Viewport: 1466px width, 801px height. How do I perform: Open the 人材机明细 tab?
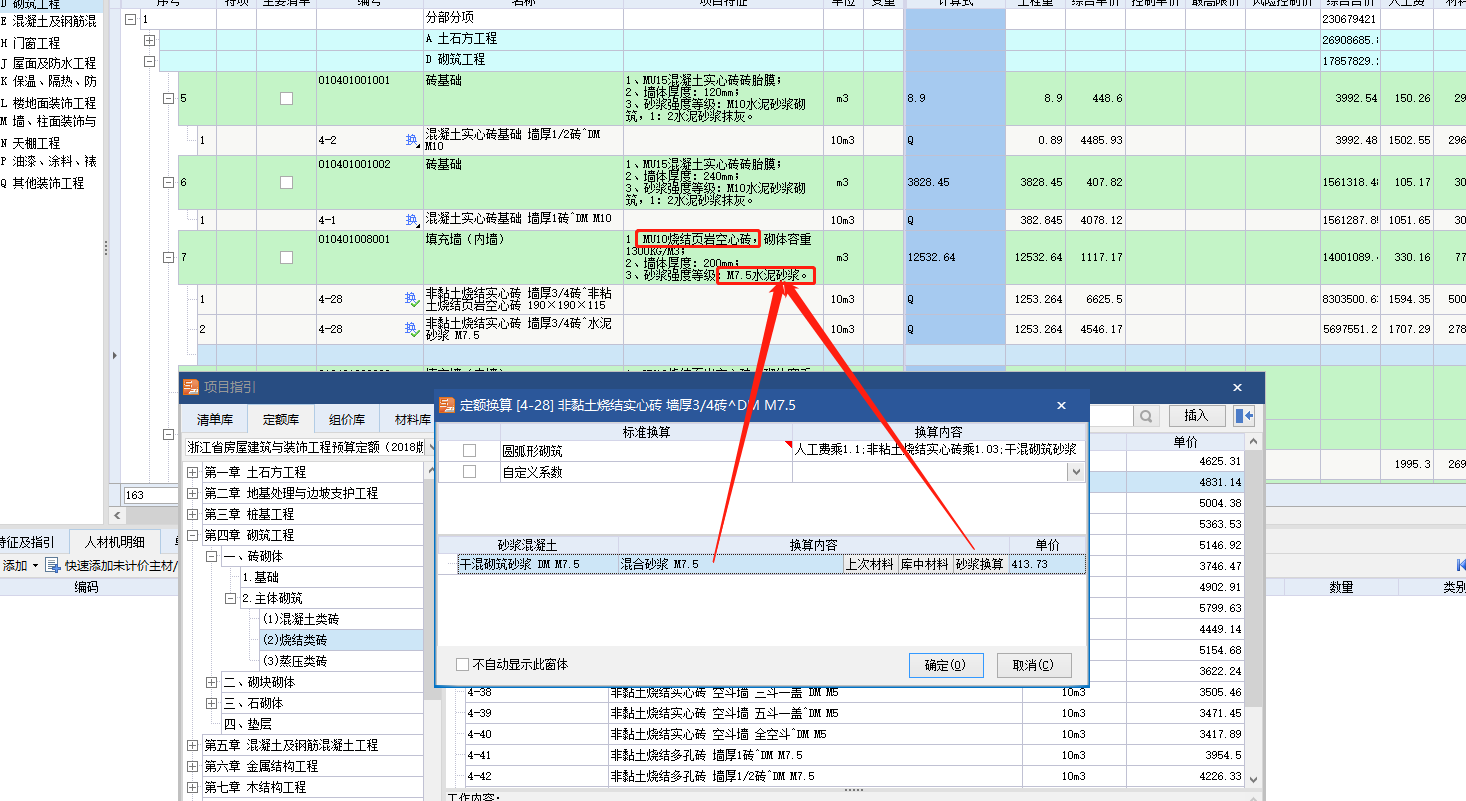pyautogui.click(x=114, y=542)
